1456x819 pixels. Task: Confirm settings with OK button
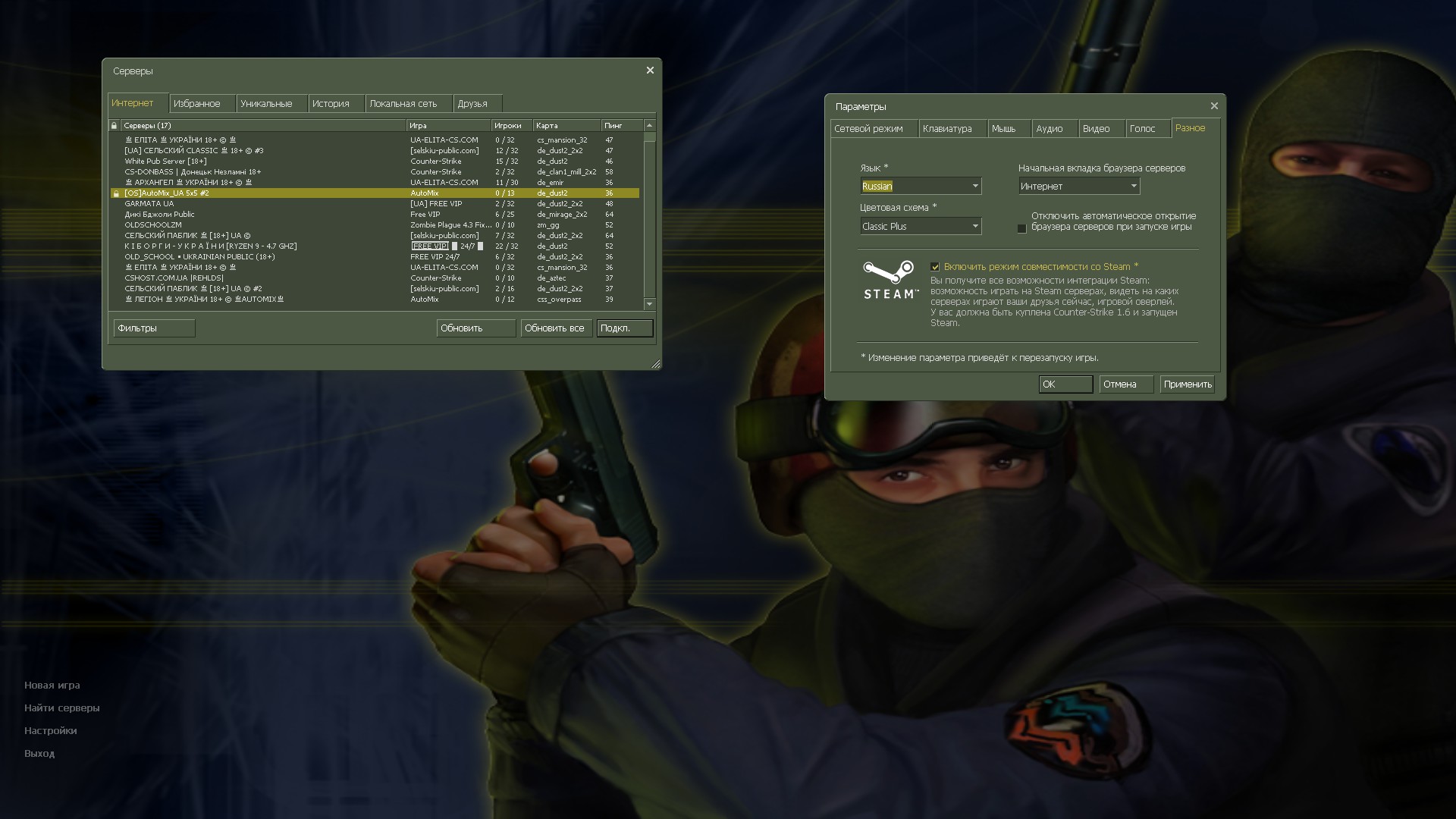1065,384
